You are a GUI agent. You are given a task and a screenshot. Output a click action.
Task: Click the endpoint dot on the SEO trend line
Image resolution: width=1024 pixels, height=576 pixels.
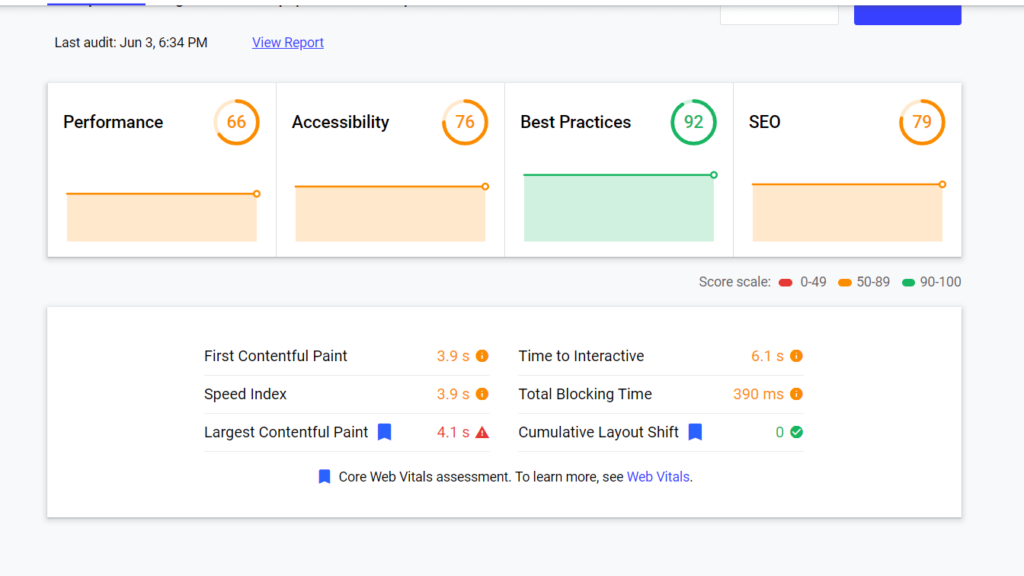point(940,184)
